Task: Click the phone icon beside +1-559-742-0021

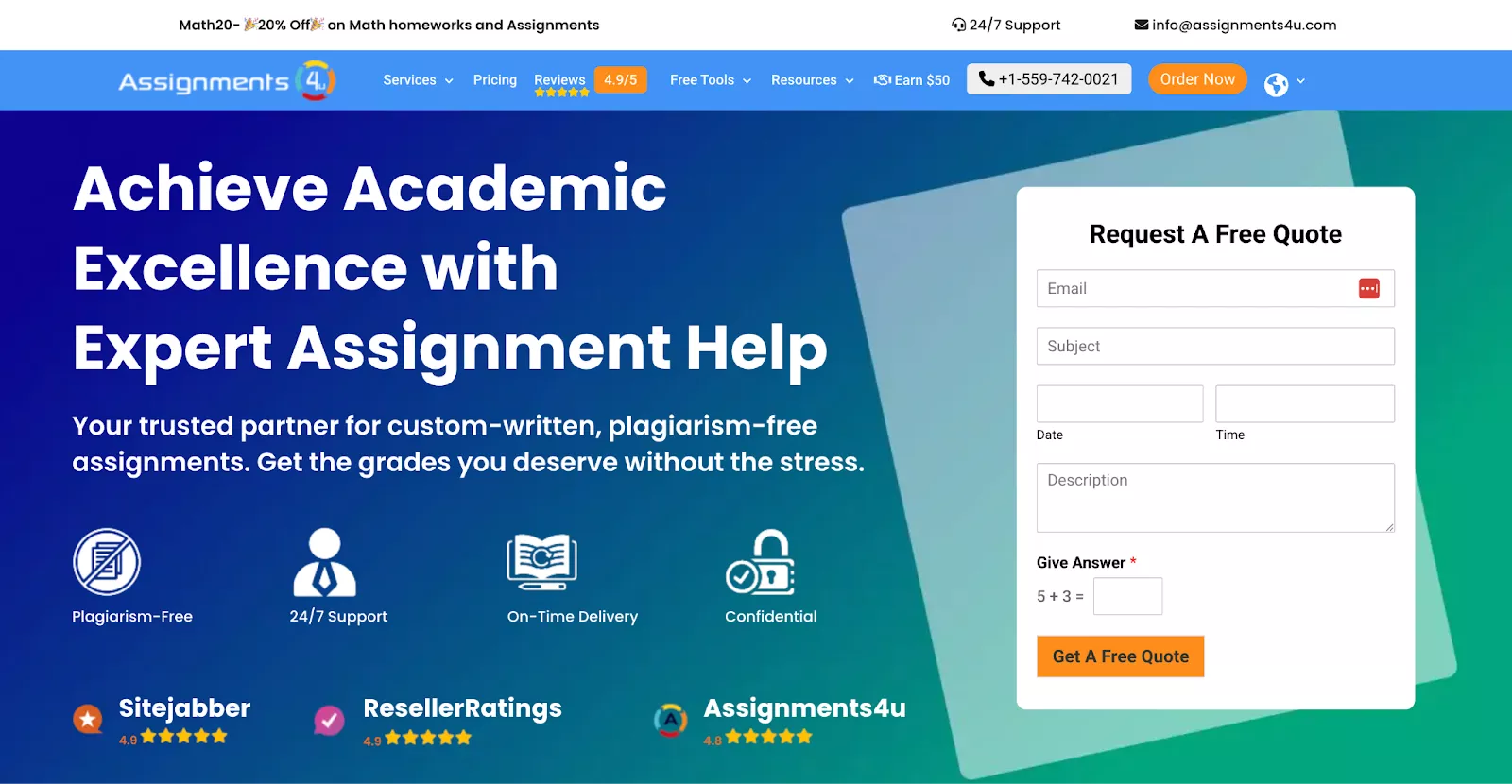Action: 987,79
